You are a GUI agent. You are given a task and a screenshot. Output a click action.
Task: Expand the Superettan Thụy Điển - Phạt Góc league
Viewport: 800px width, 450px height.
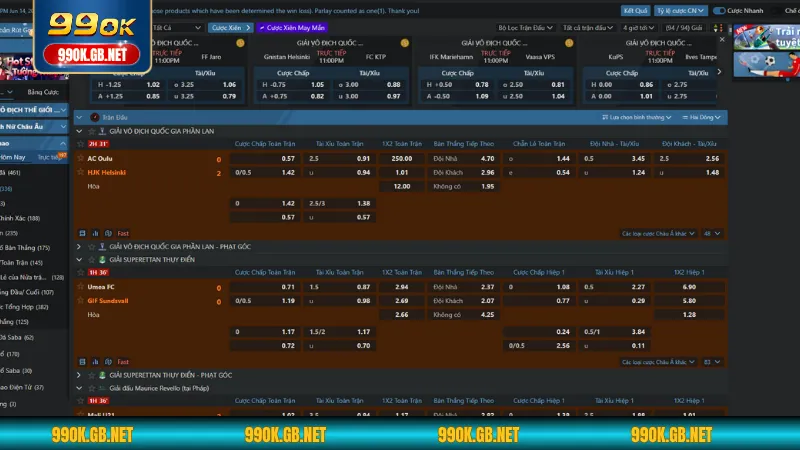coord(79,375)
